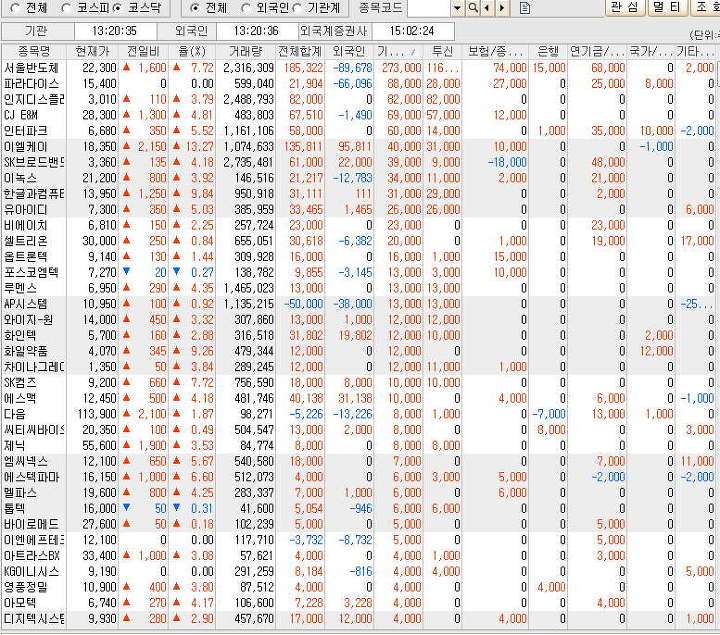
Task: Select the 에스맥 stock row
Action: pos(359,398)
